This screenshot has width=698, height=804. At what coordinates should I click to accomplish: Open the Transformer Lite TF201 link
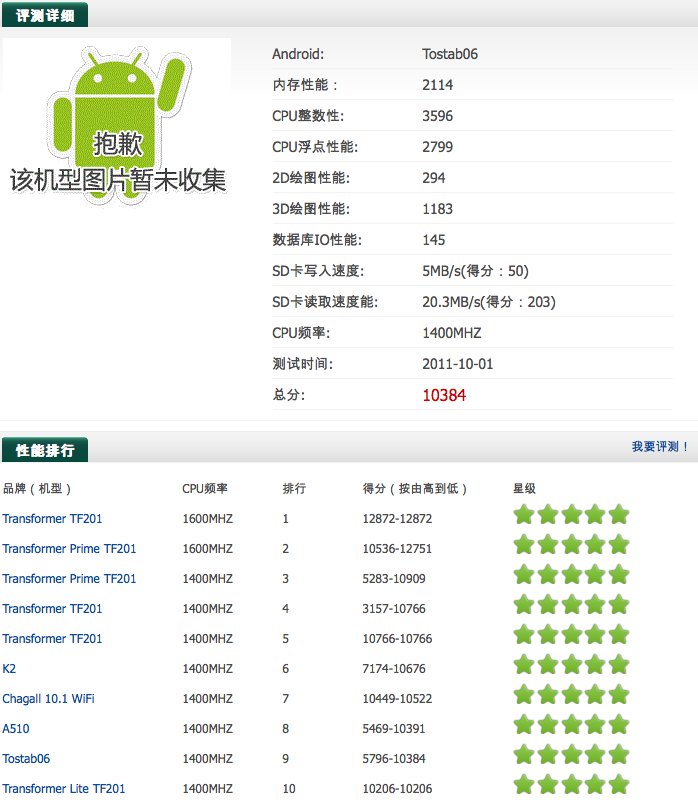pos(64,789)
